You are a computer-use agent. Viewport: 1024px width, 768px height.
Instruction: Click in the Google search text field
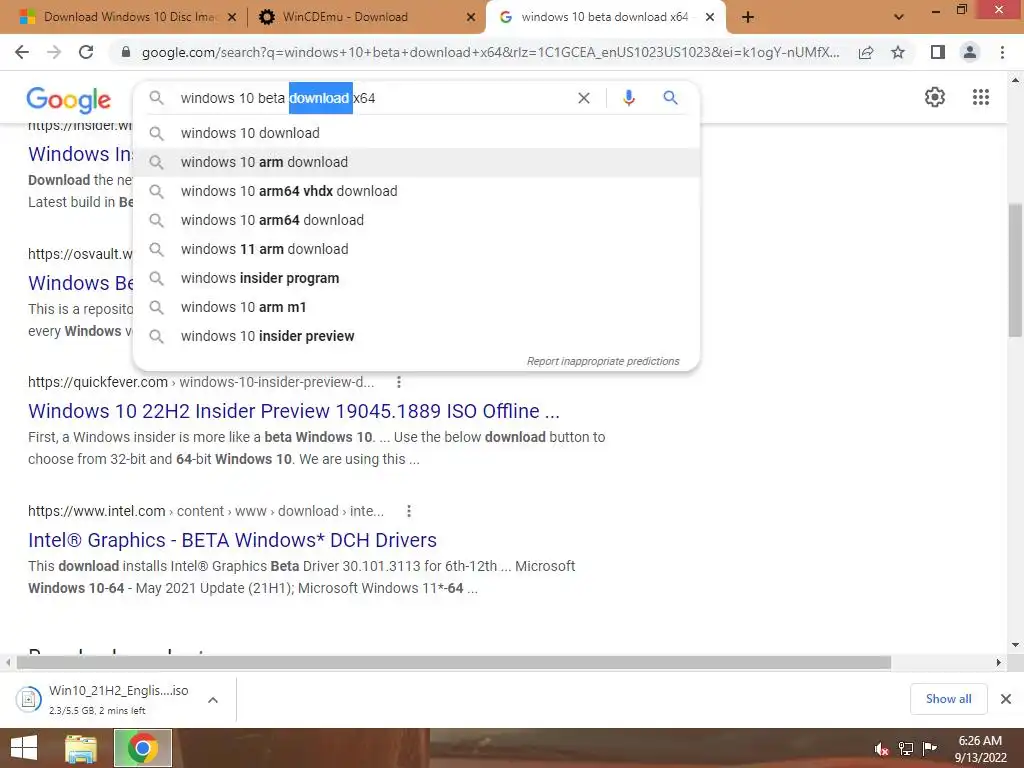click(372, 98)
